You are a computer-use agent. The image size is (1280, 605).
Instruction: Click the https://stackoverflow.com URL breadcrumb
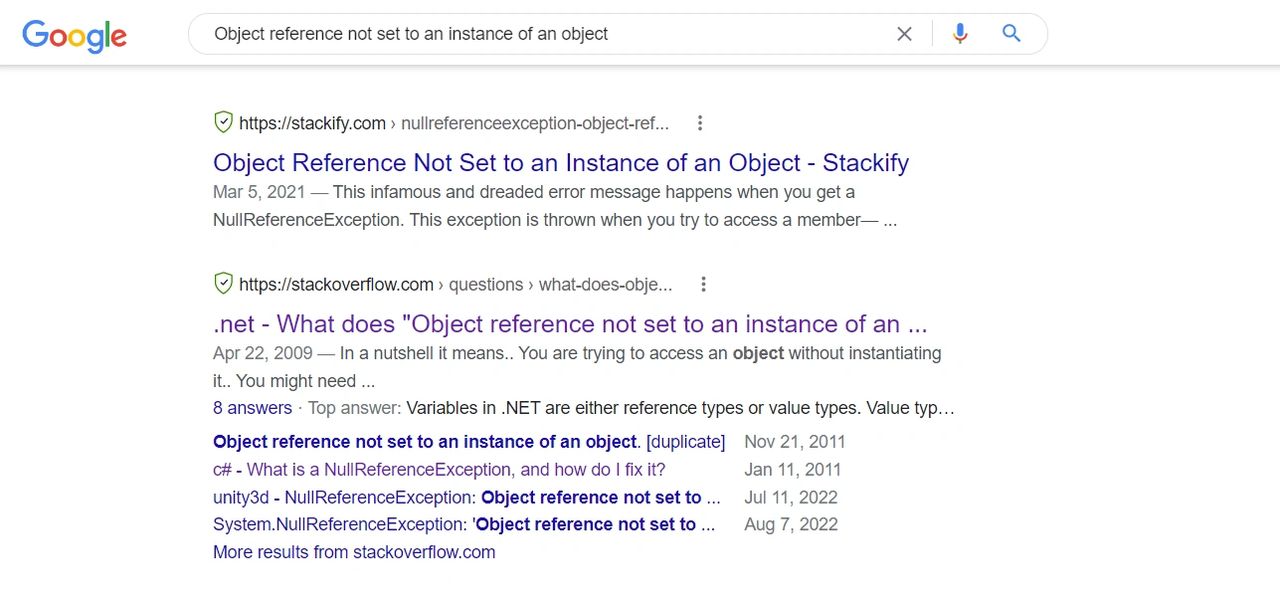[x=336, y=284]
